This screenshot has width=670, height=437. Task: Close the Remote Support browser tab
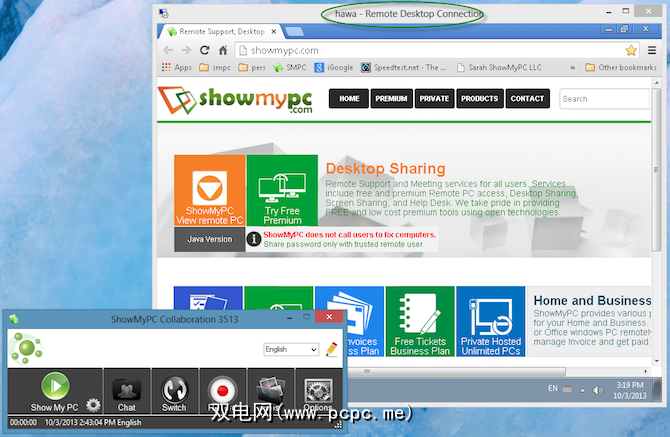coord(273,32)
